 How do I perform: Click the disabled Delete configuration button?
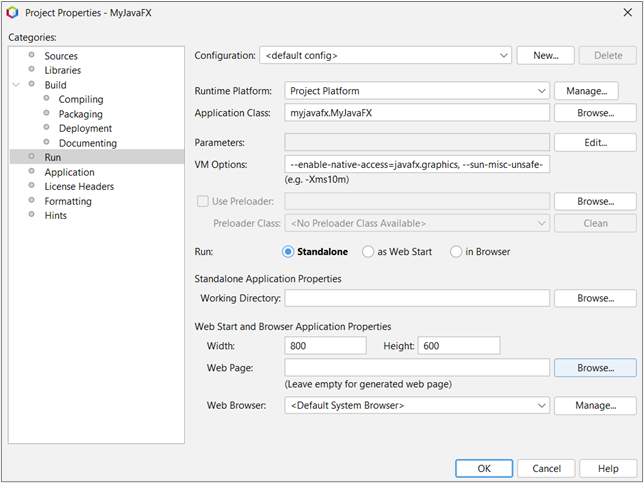point(608,55)
